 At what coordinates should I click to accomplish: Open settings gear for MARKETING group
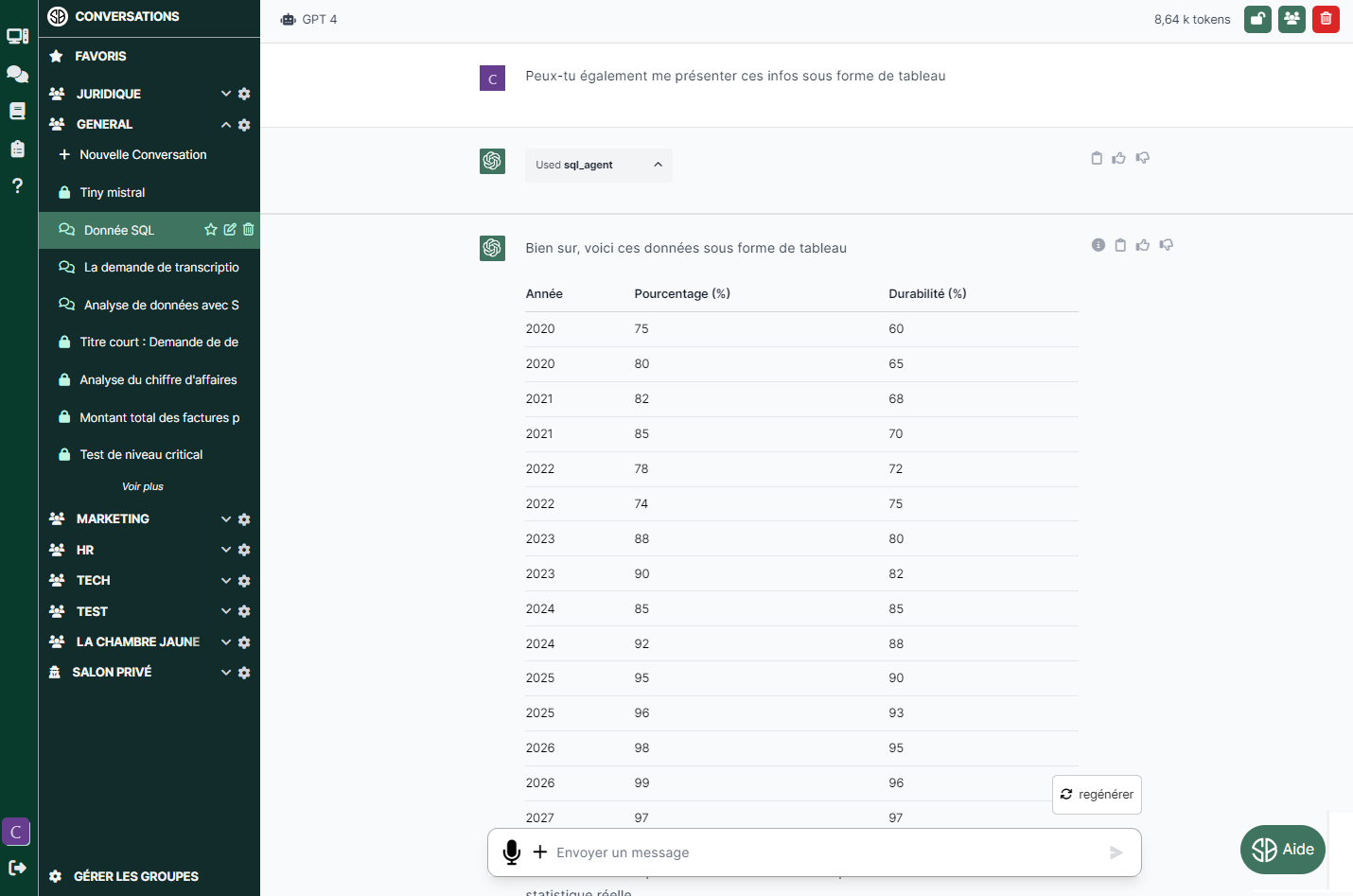click(x=244, y=519)
